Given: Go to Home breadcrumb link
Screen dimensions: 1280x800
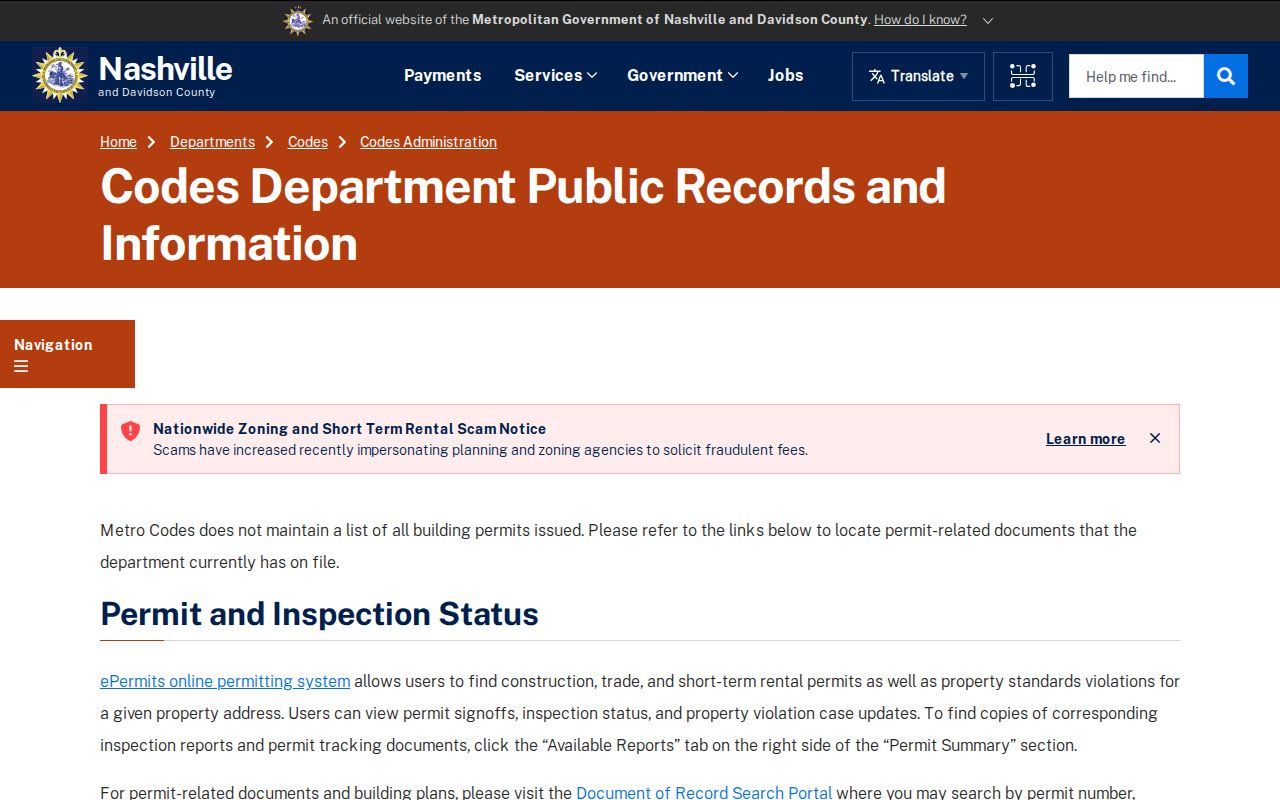Looking at the screenshot, I should point(118,142).
